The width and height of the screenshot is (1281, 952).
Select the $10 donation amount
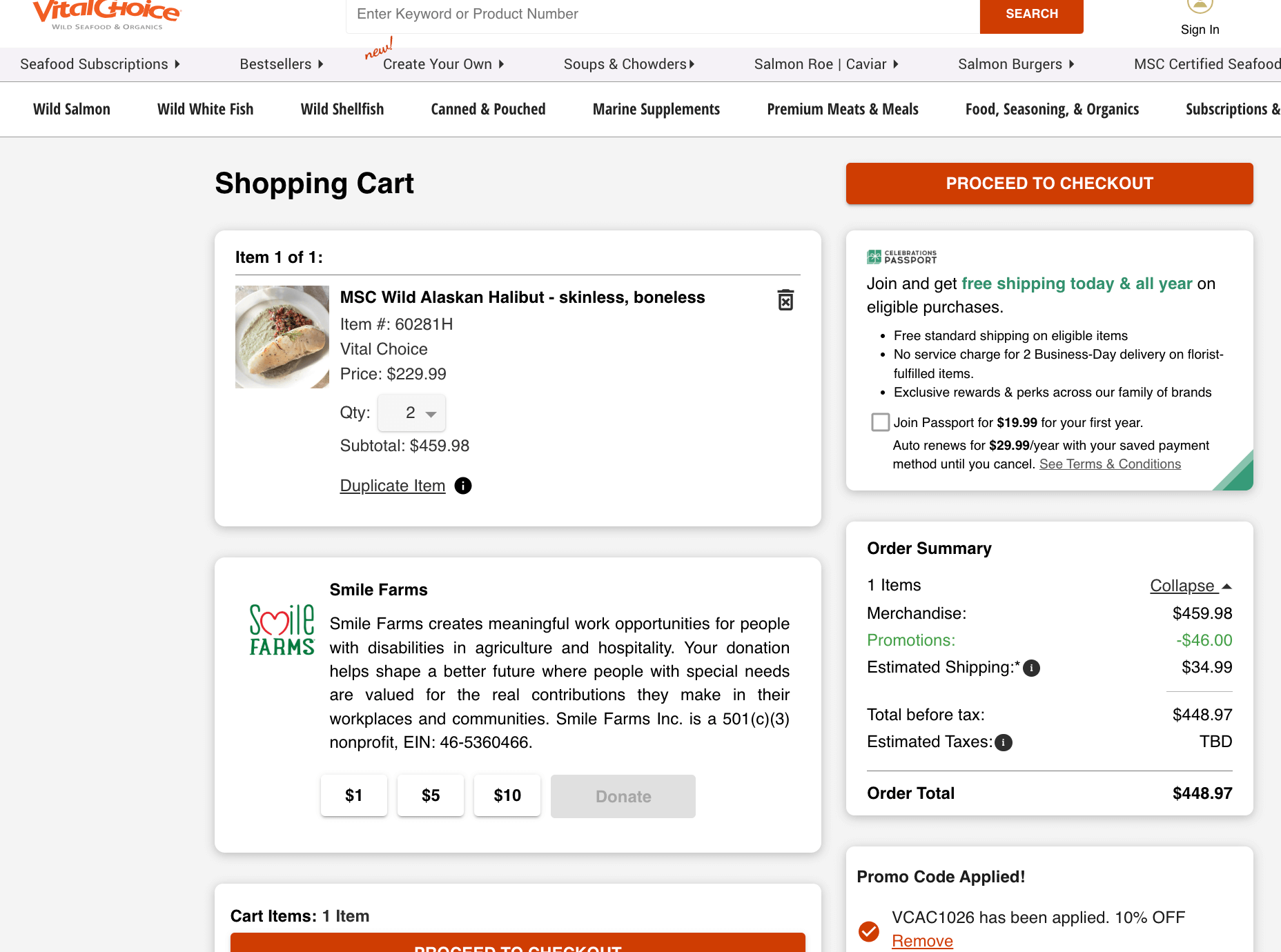507,795
